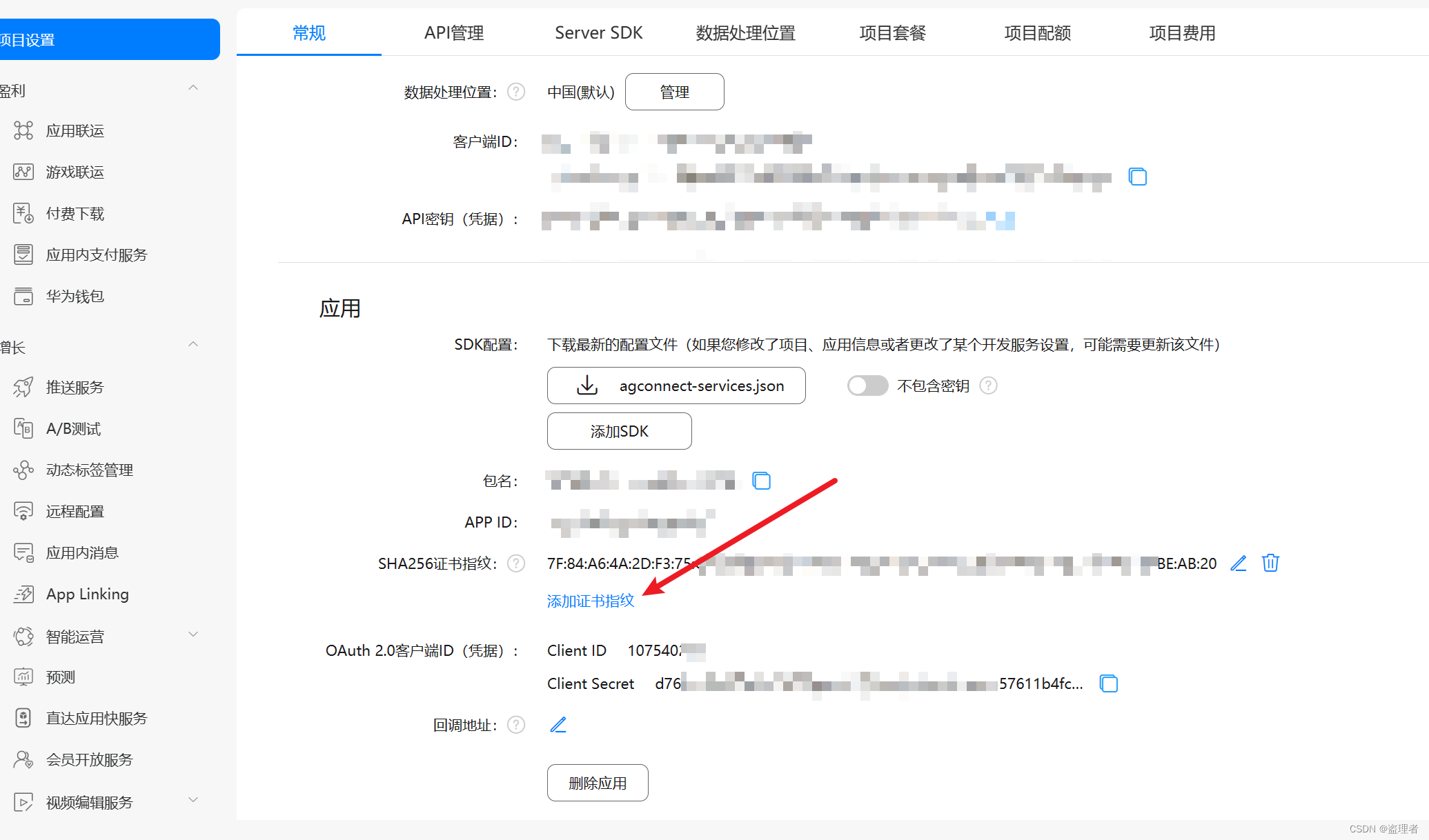Copy the 包名 package name
Image resolution: width=1429 pixels, height=840 pixels.
(x=761, y=481)
